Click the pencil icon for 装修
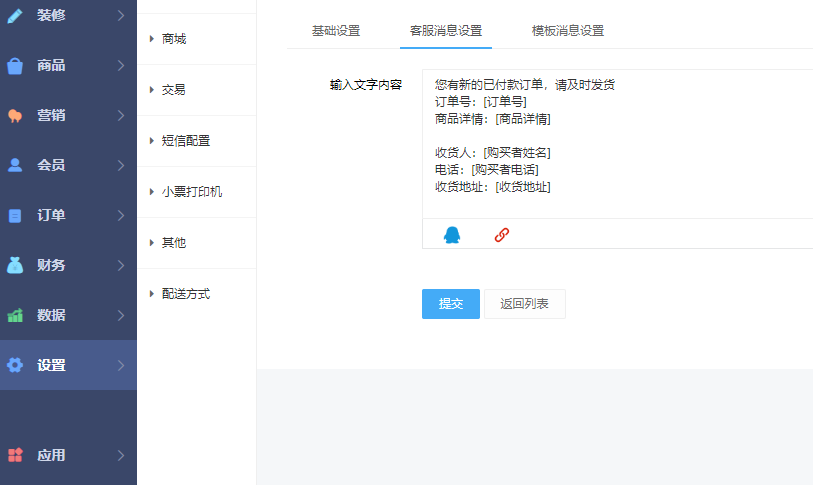 pyautogui.click(x=15, y=16)
